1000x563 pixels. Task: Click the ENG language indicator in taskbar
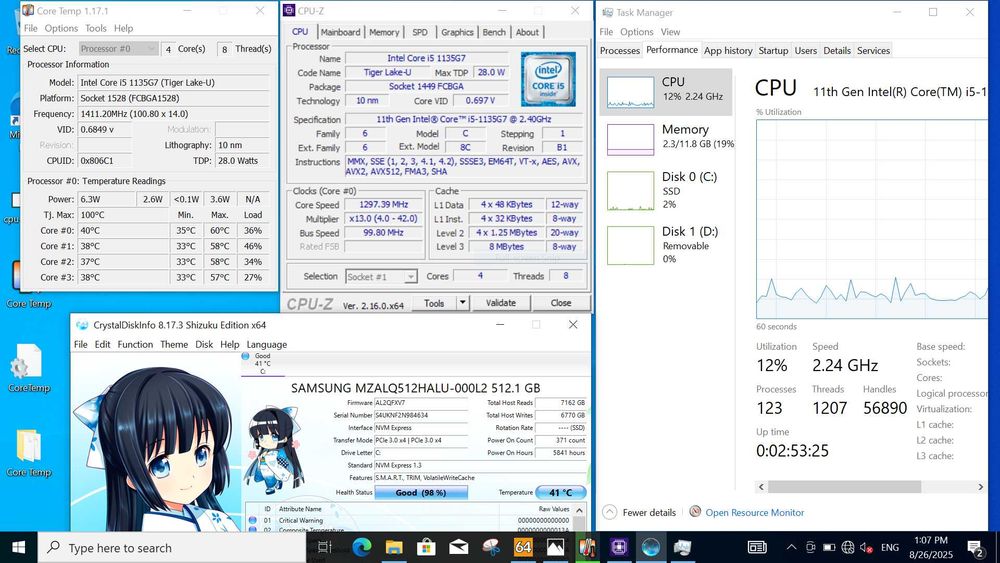click(x=890, y=547)
